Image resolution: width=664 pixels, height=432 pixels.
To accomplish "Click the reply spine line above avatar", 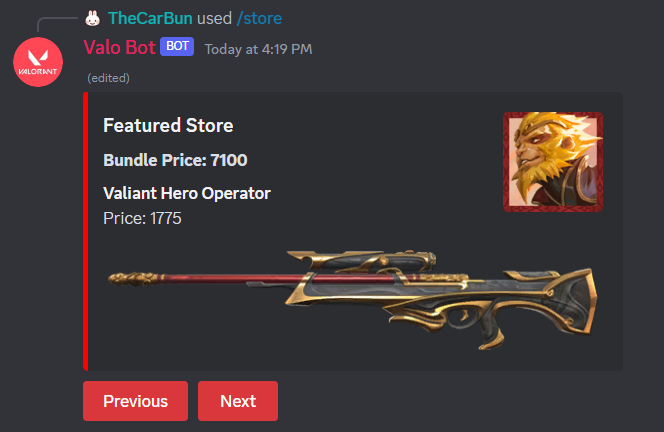I will pos(57,24).
